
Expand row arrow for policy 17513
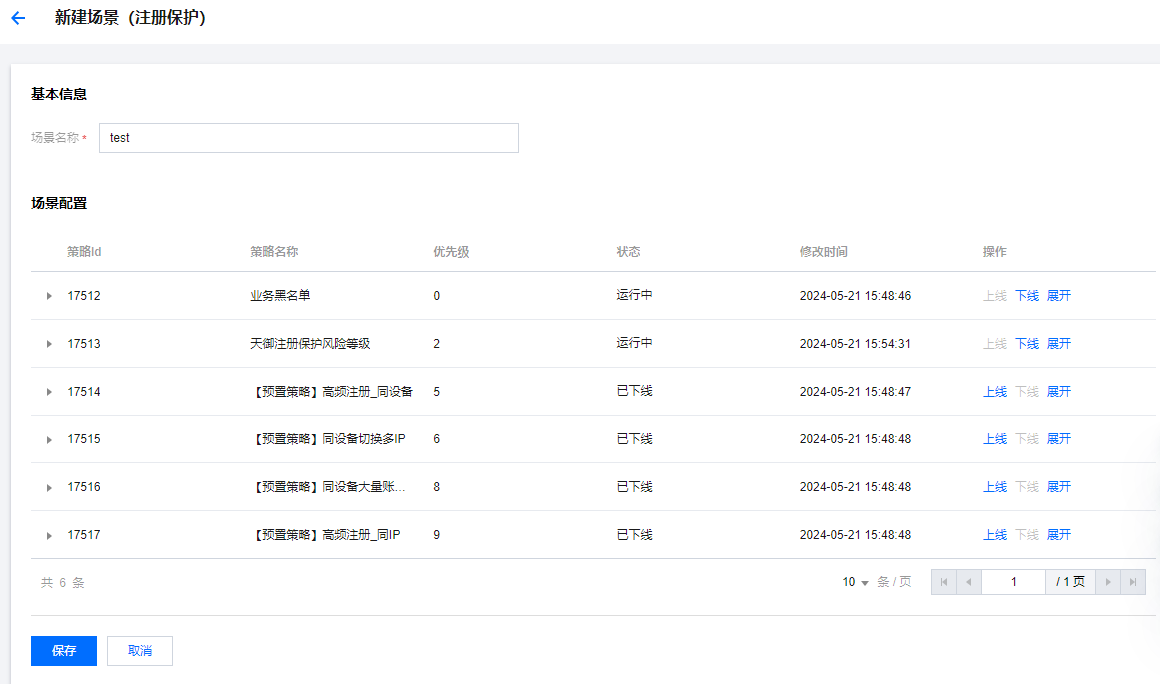pyautogui.click(x=49, y=344)
